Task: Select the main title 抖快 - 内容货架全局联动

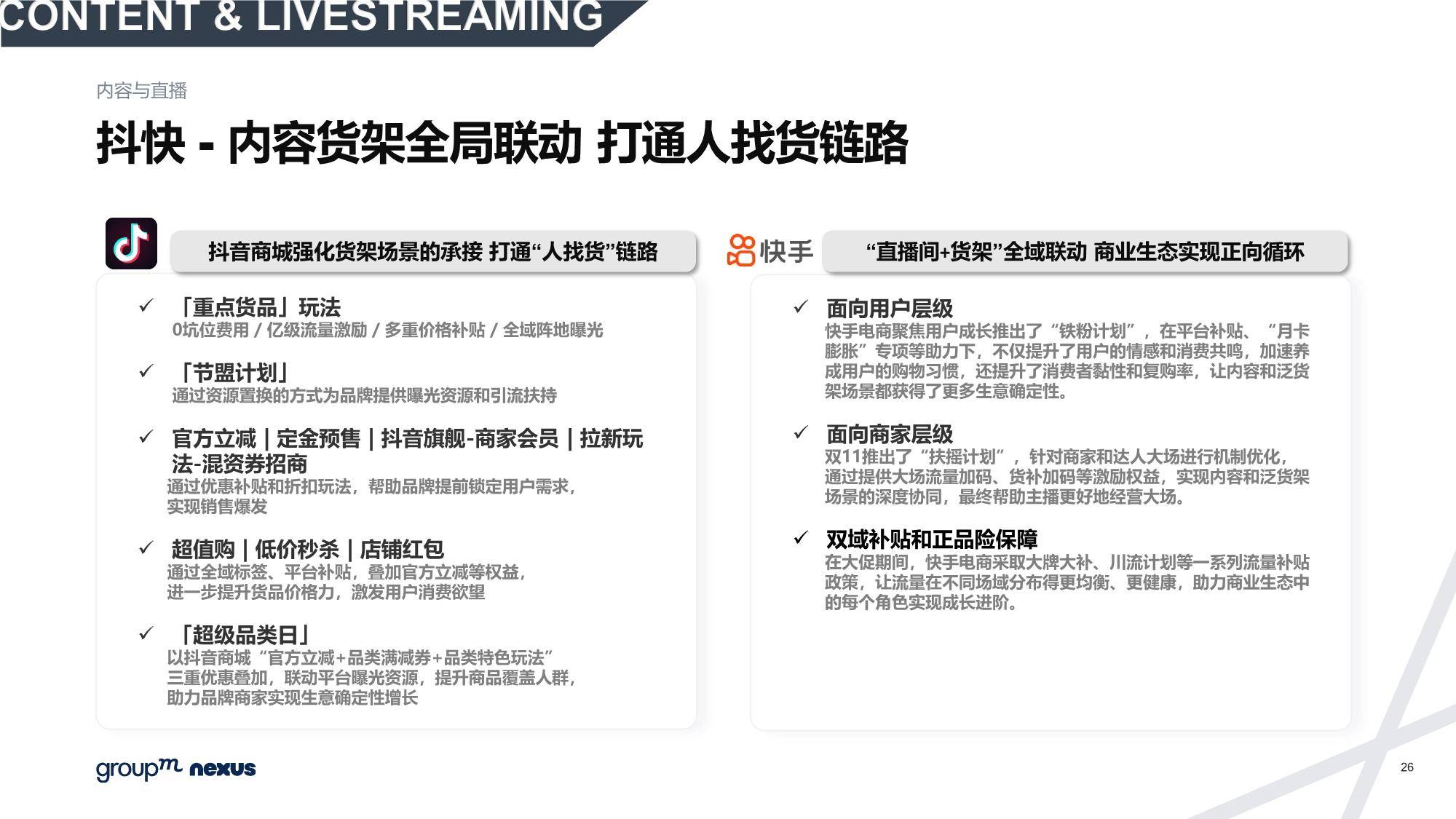Action: (502, 143)
